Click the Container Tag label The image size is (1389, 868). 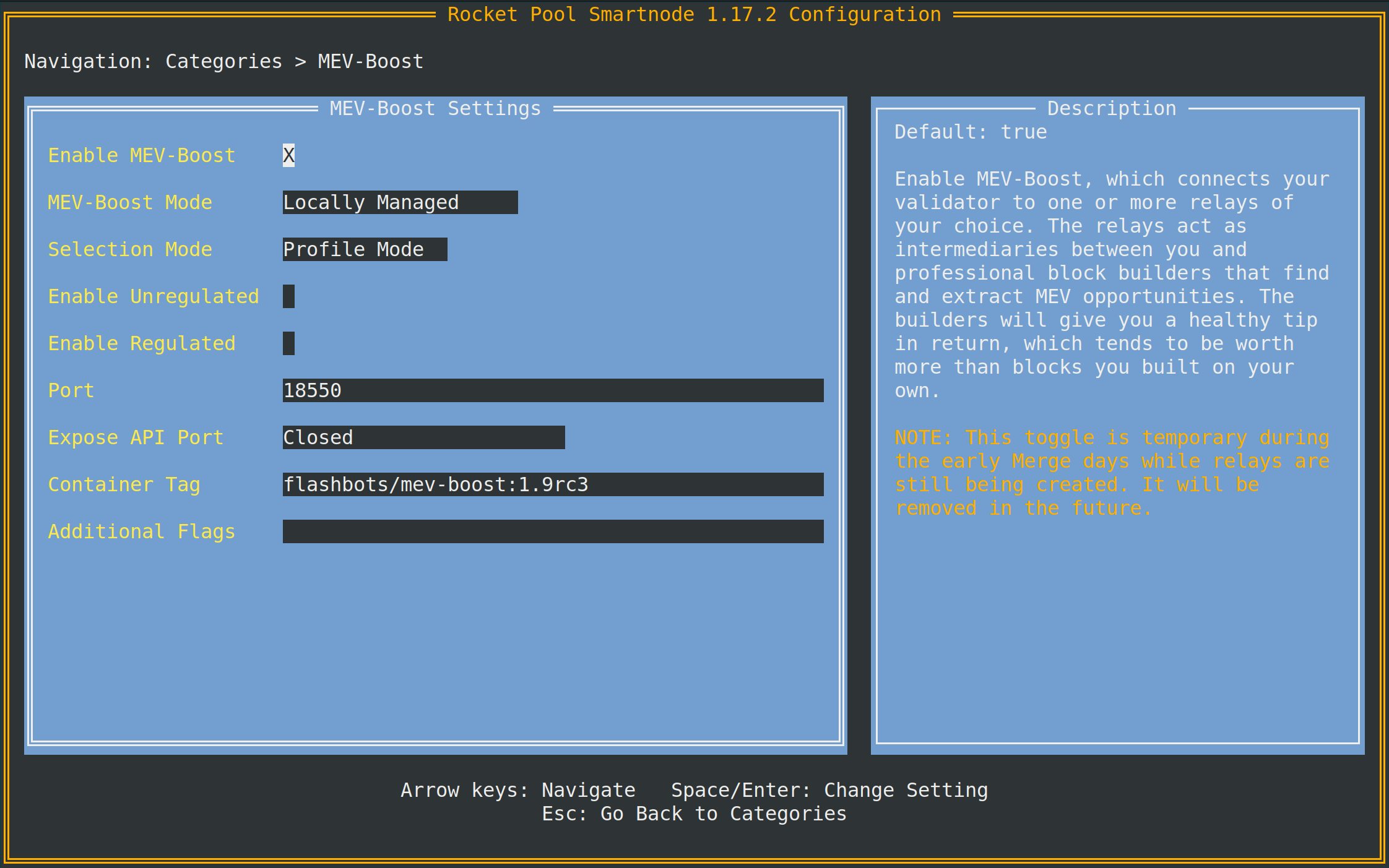tap(124, 484)
